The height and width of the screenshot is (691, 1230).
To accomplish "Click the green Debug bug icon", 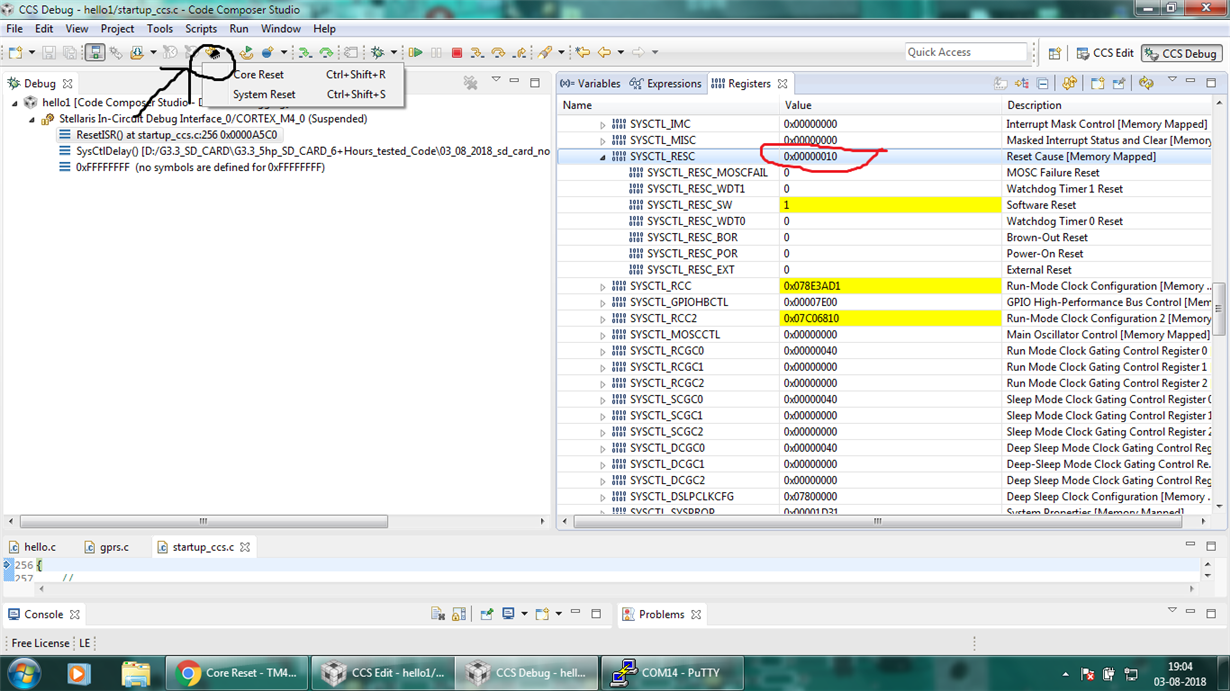I will (x=377, y=52).
